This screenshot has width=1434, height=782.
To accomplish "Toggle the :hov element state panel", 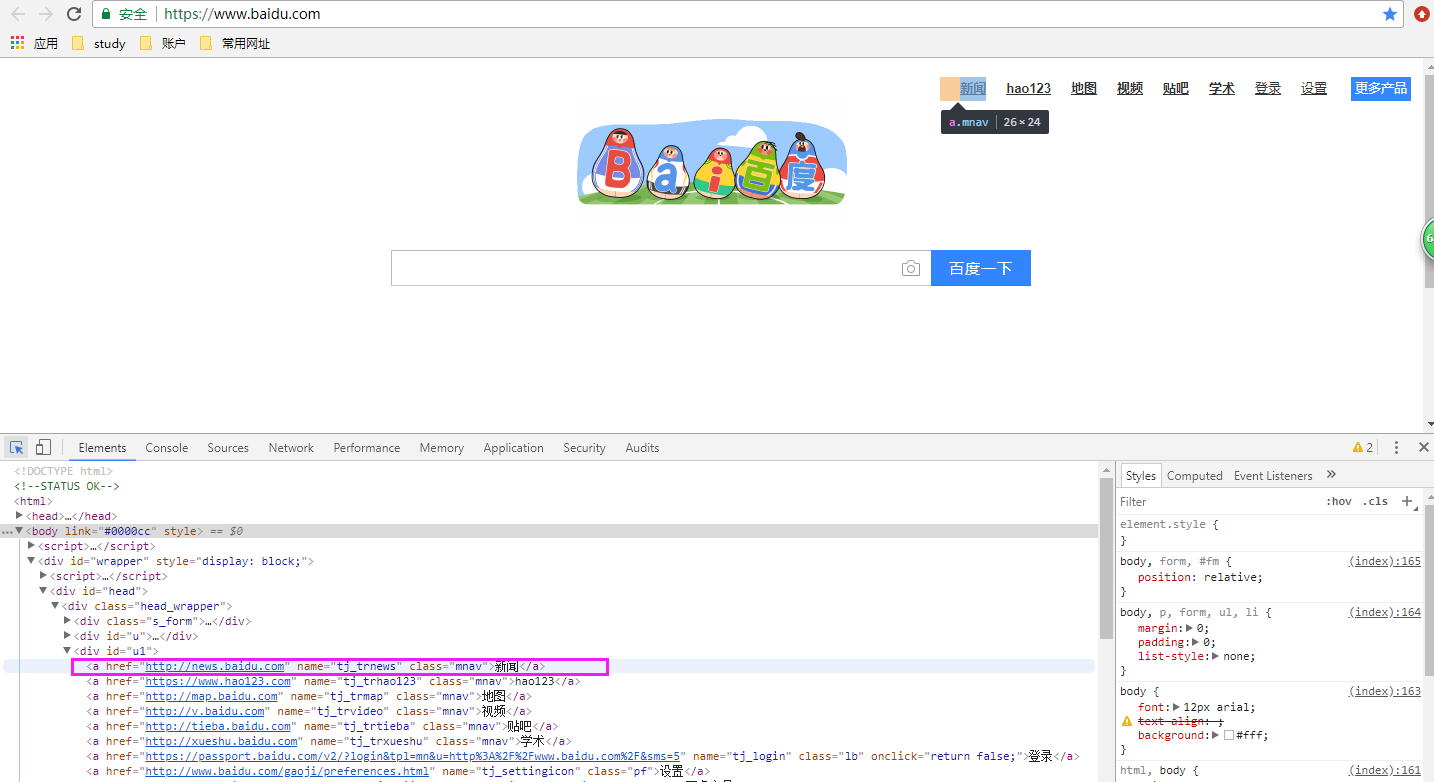I will point(1339,501).
